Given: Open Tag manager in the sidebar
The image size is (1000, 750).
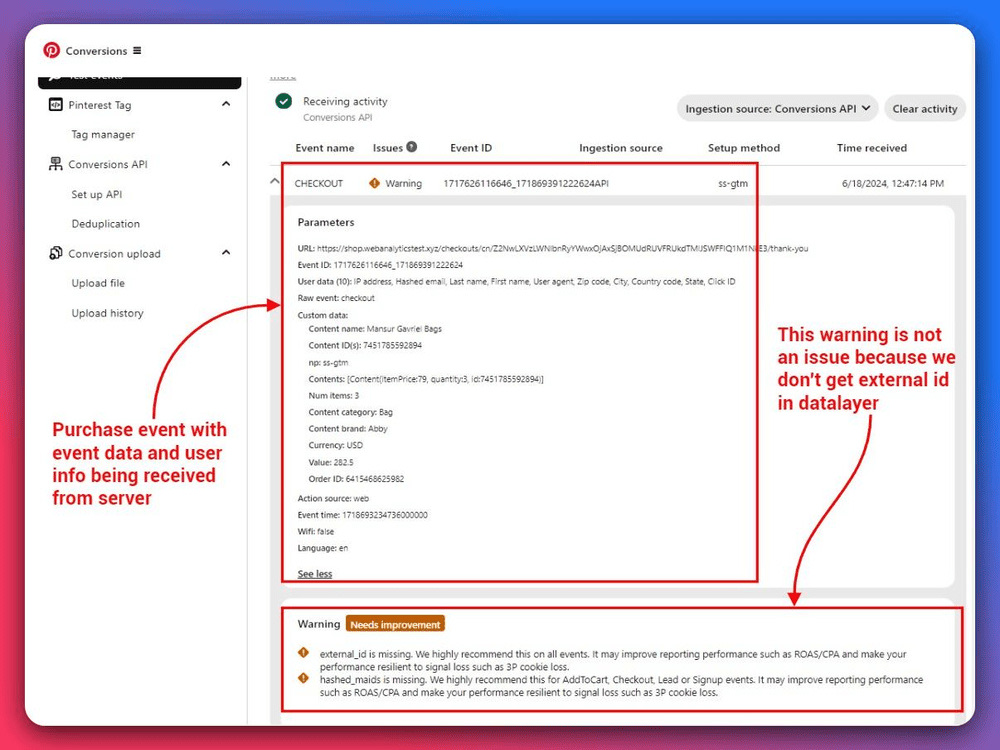Looking at the screenshot, I should pos(103,135).
